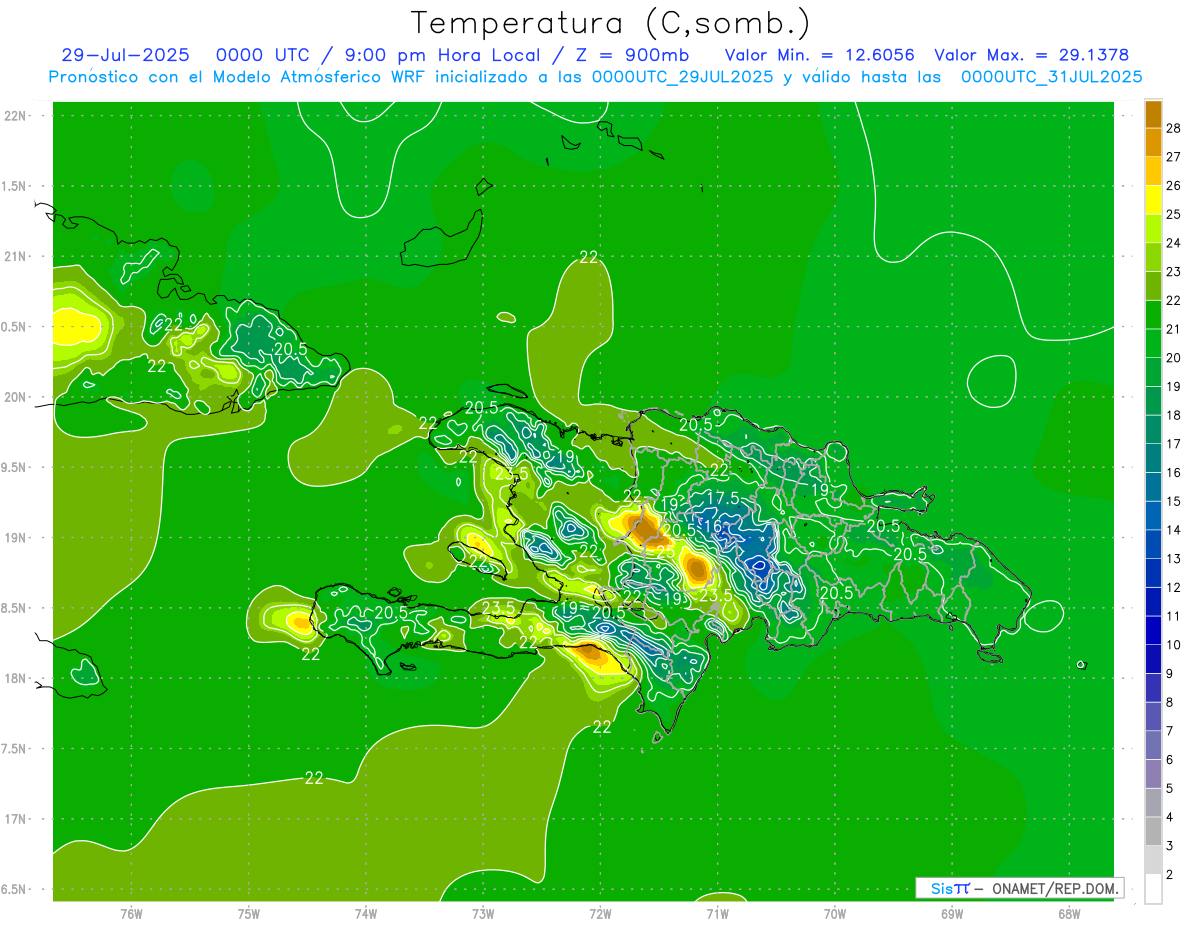Click the '75W' longitude axis label
Screen dimensions: 1200x927
point(249,914)
